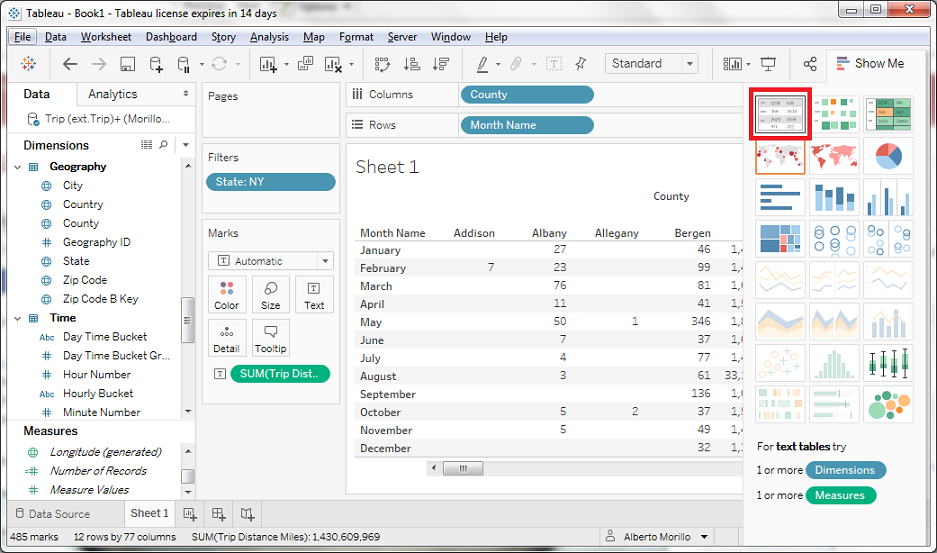
Task: Click the New Story tab icon
Action: pos(247,514)
